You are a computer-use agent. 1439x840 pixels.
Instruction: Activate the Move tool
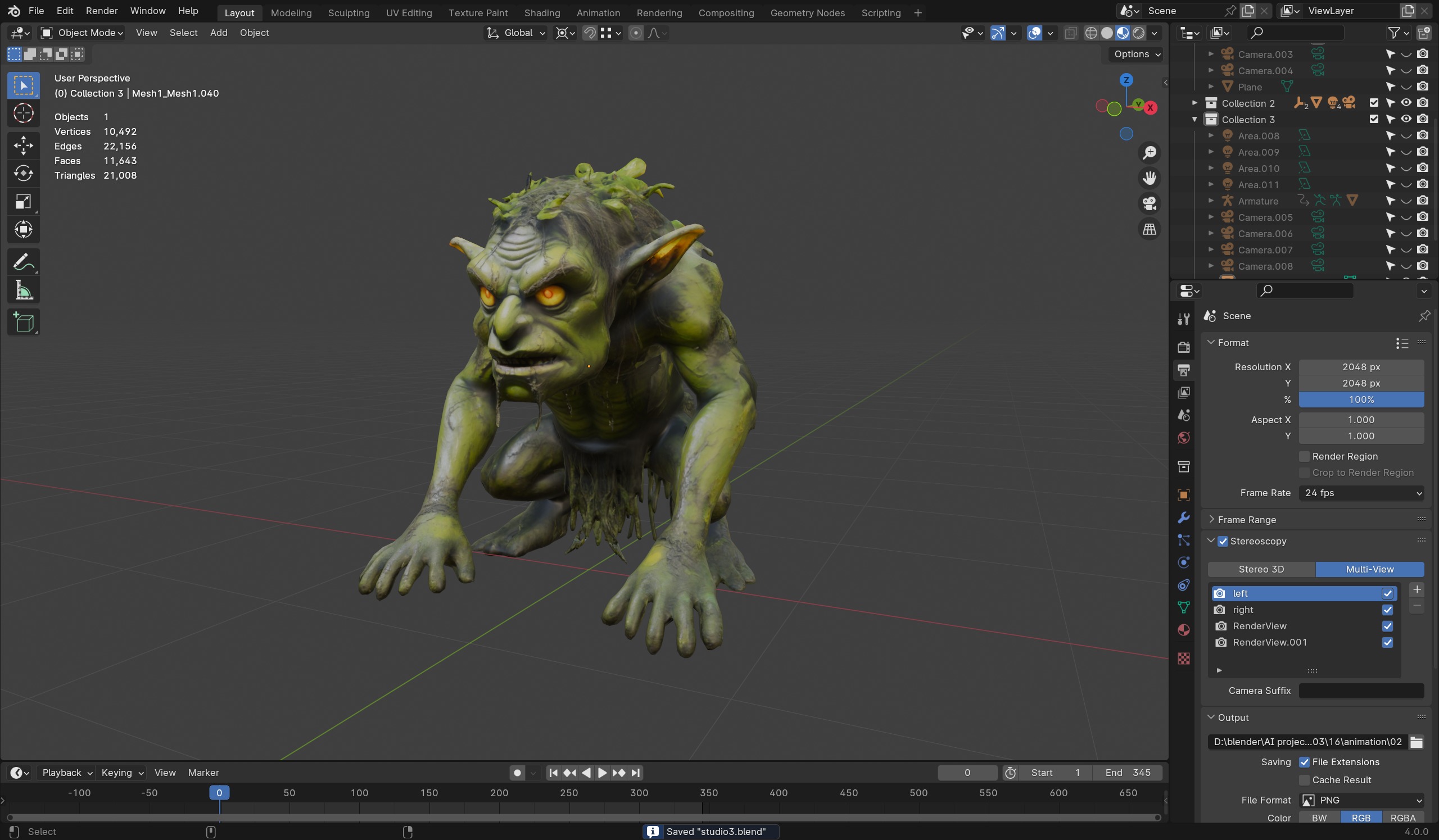point(24,145)
